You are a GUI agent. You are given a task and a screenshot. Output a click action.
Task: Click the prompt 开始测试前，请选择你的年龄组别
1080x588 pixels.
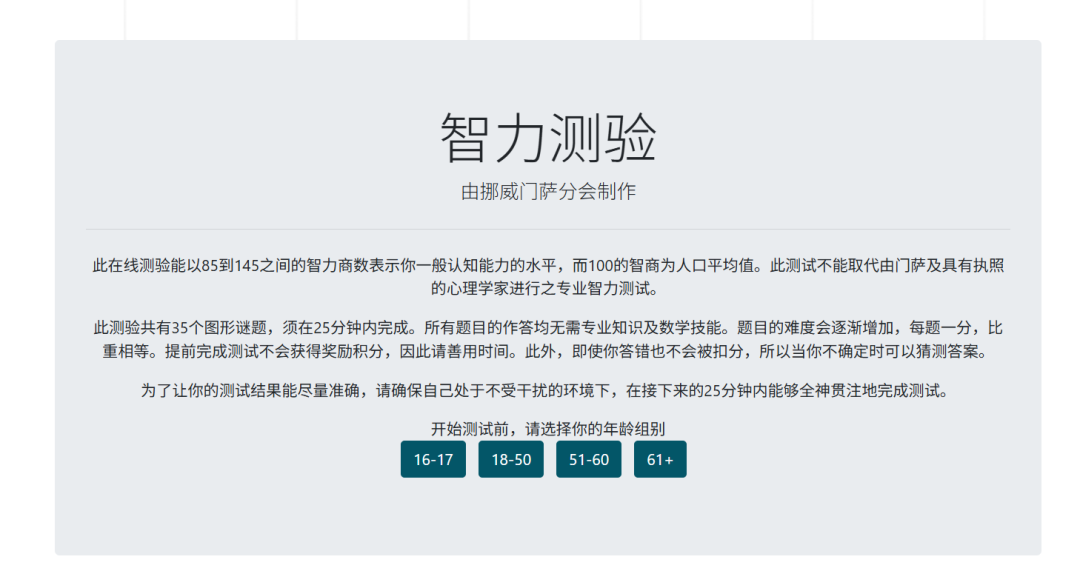click(x=548, y=429)
